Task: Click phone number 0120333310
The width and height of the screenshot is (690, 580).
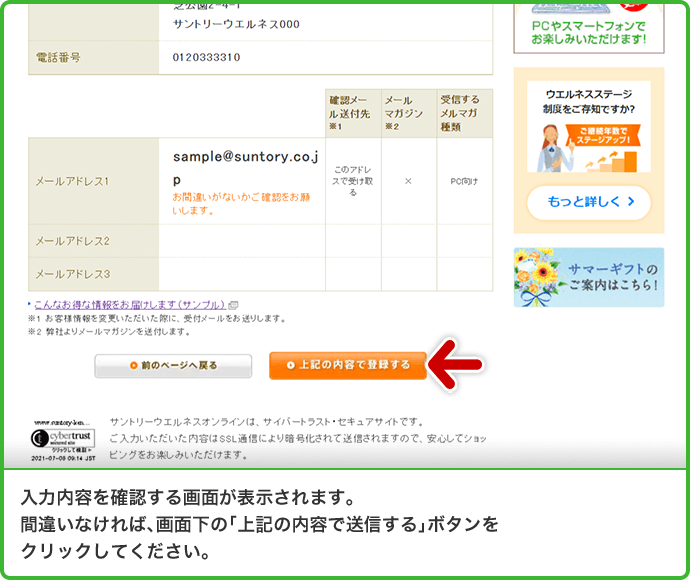Action: click(206, 57)
